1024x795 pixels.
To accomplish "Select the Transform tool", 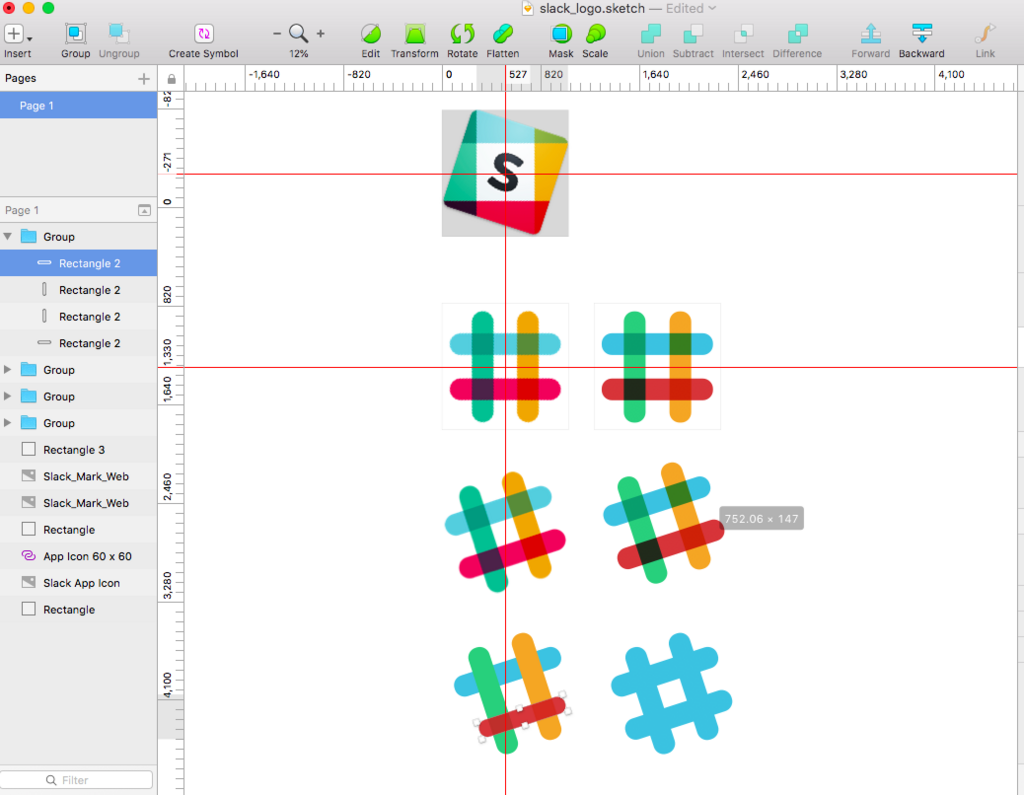I will tap(414, 34).
